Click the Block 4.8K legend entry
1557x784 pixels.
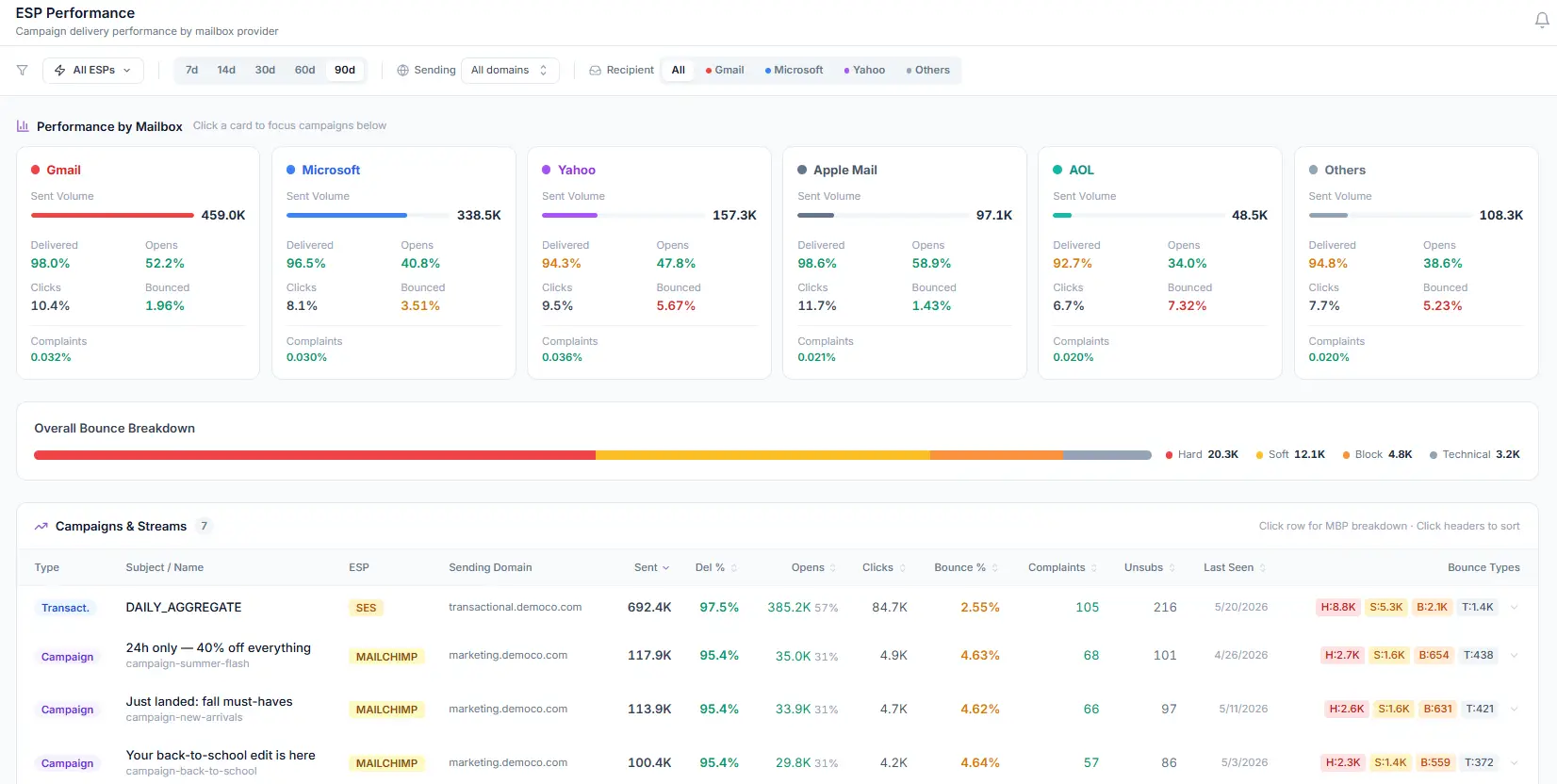click(1377, 454)
